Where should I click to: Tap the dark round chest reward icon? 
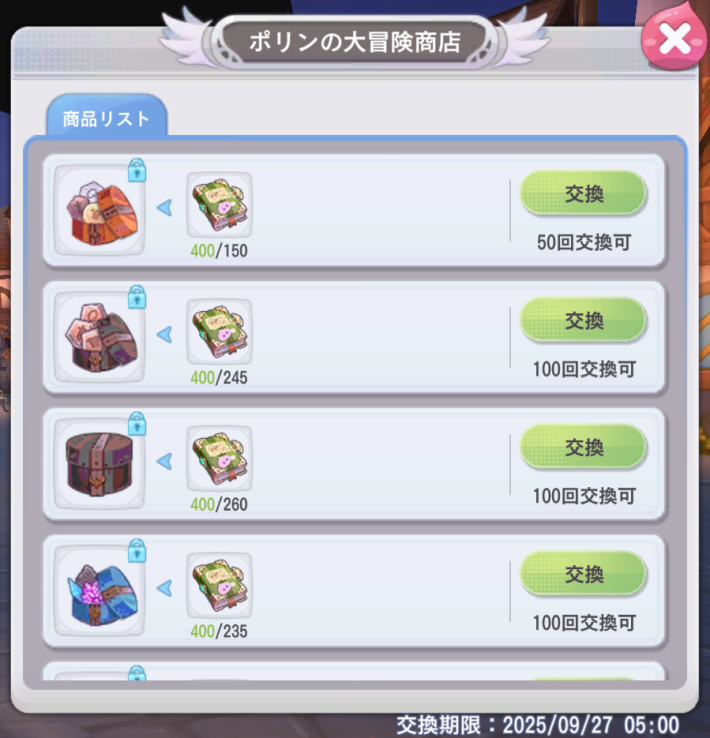[99, 464]
